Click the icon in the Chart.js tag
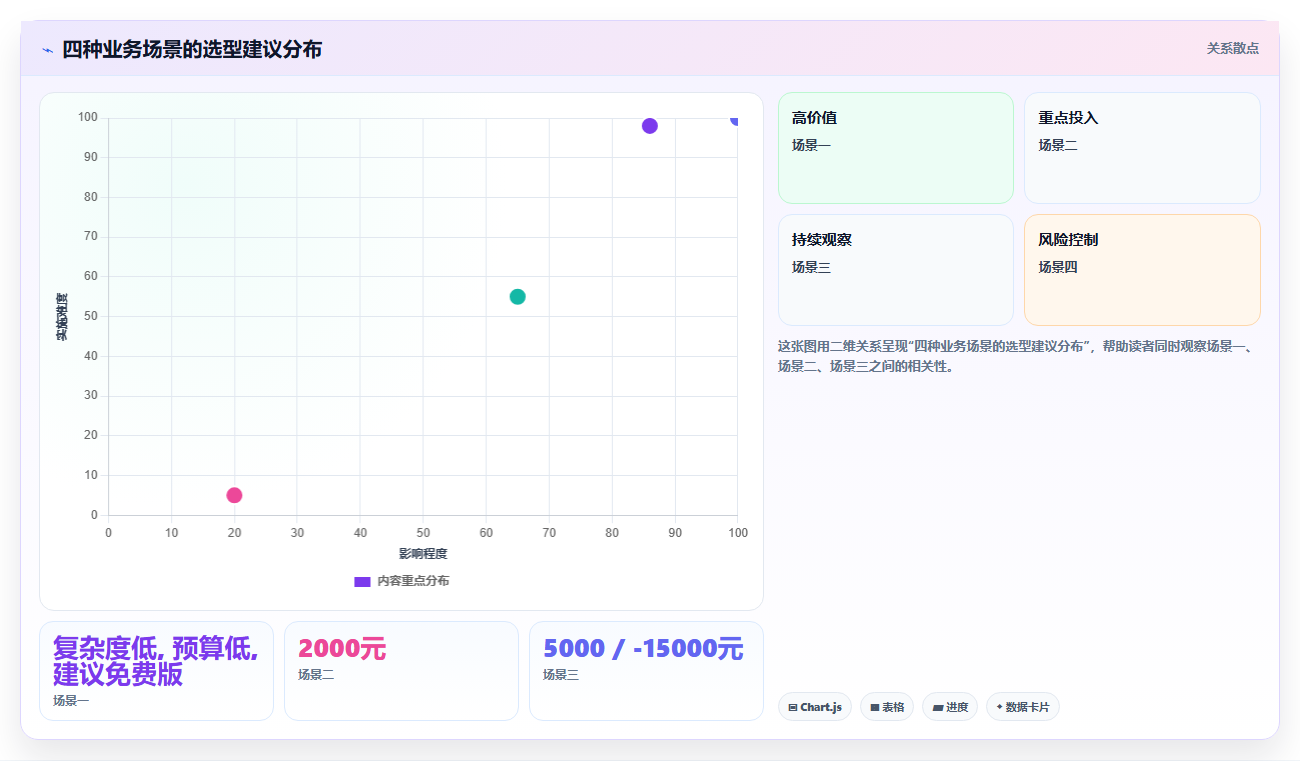1300x761 pixels. point(793,707)
